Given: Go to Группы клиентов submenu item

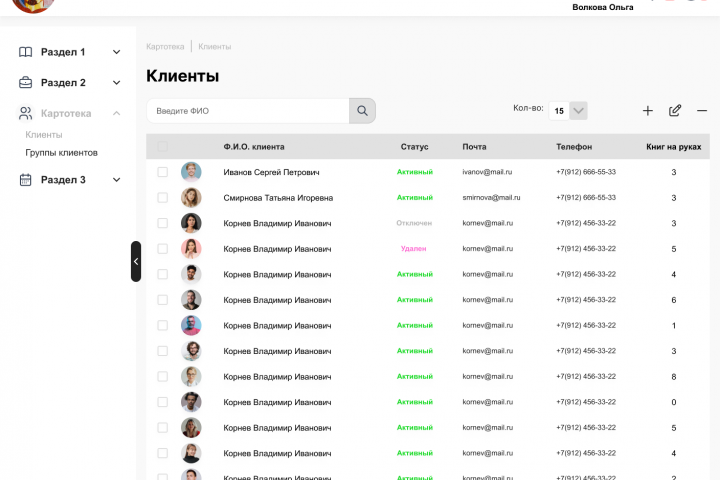Looking at the screenshot, I should click(62, 152).
